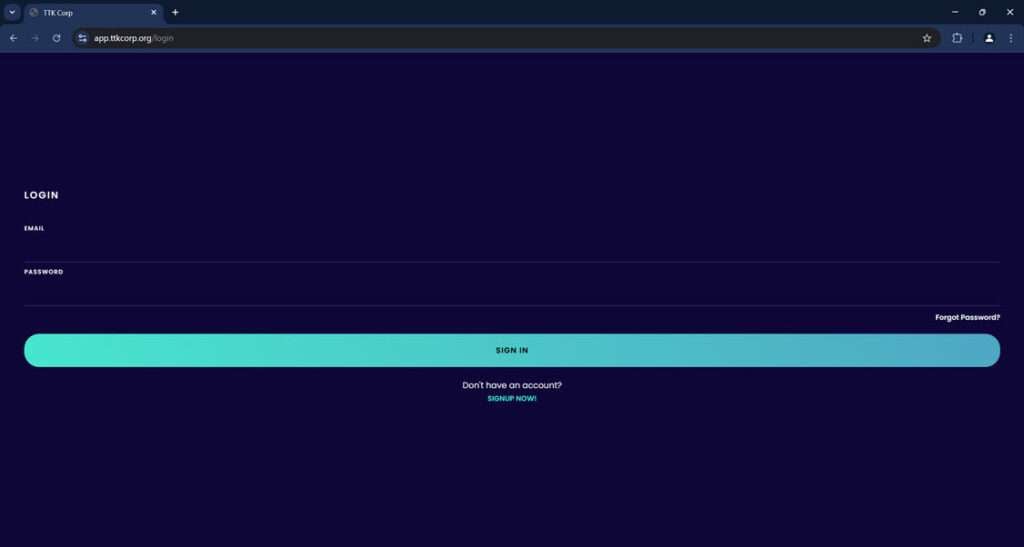This screenshot has width=1024, height=547.
Task: Open the Forgot Password? link
Action: tap(967, 317)
